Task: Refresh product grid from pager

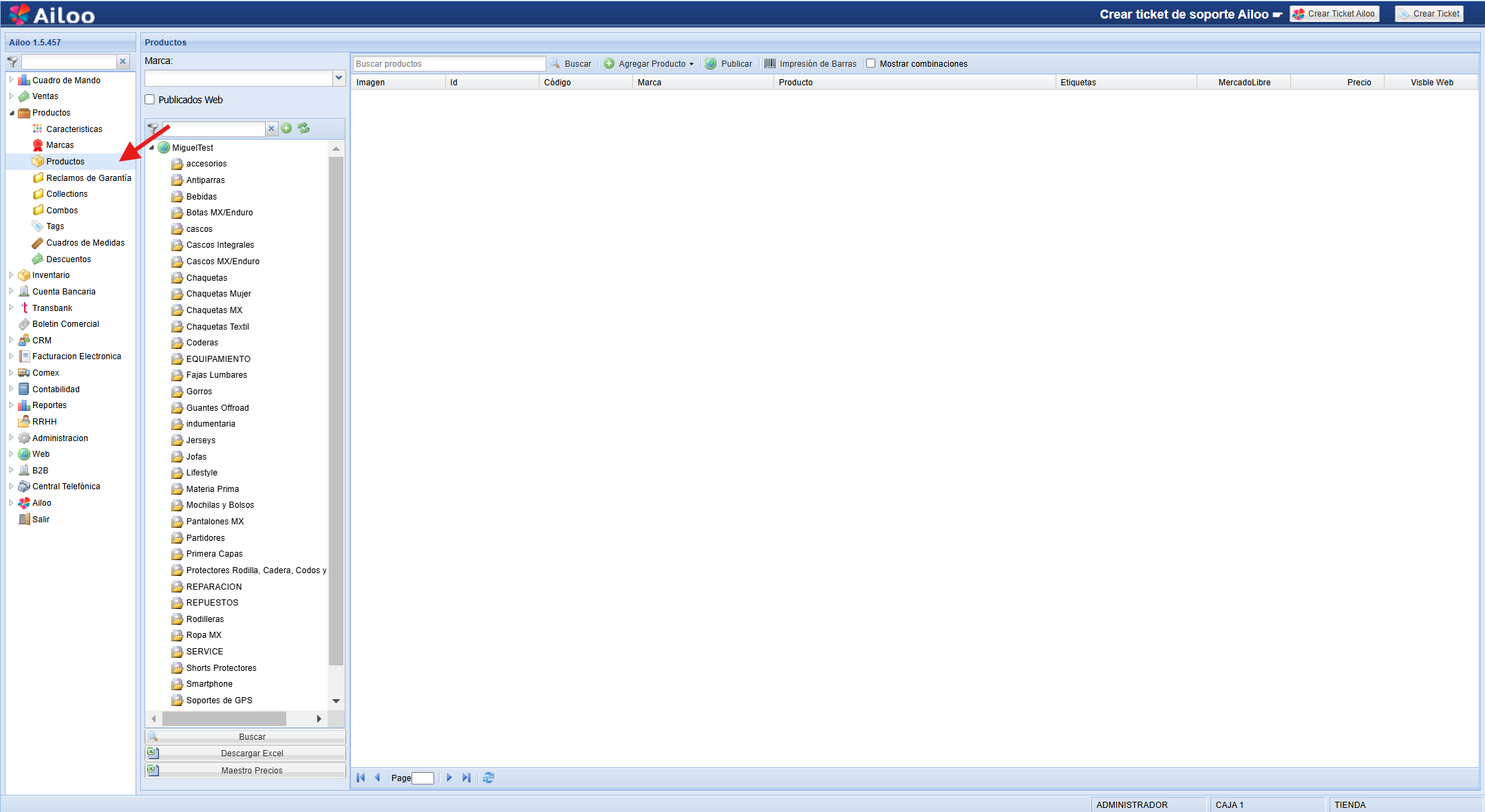Action: click(489, 778)
